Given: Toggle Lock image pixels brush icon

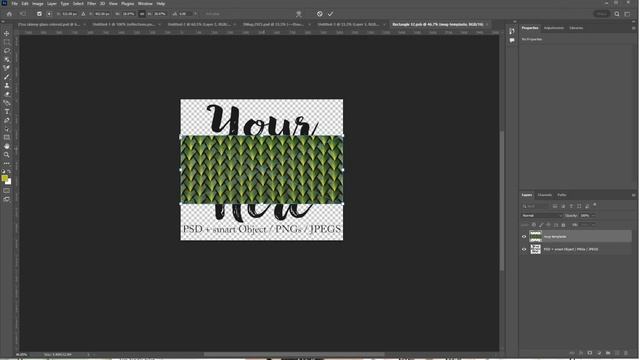Looking at the screenshot, I should point(541,225).
